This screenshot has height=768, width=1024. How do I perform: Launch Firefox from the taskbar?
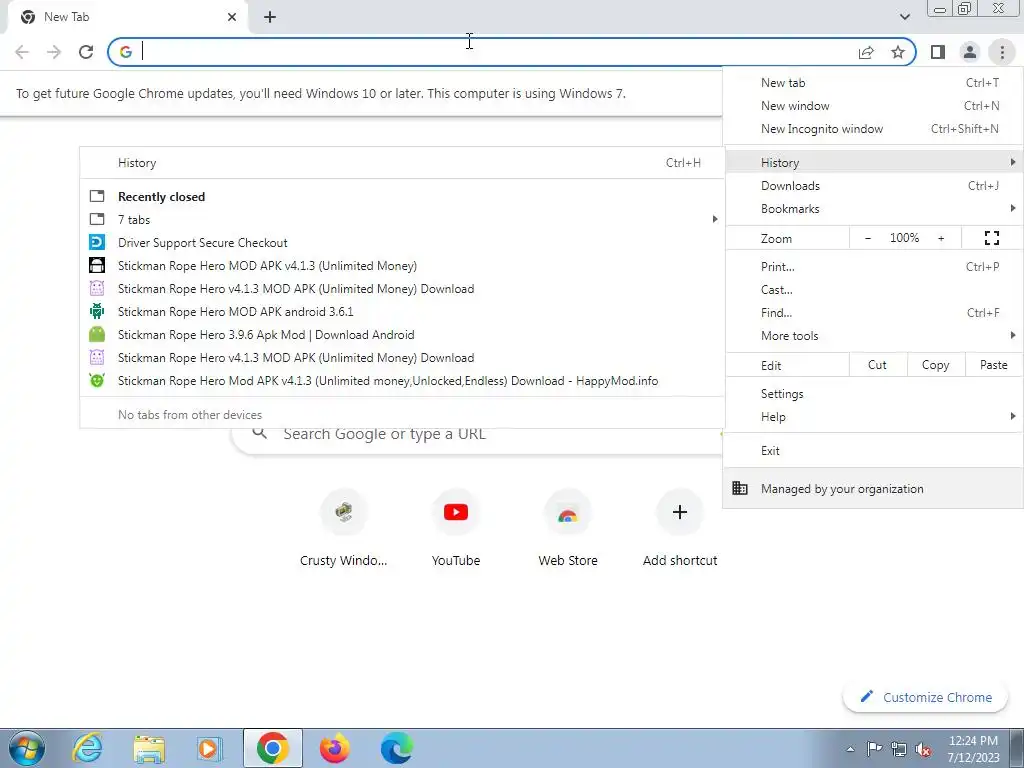[334, 748]
